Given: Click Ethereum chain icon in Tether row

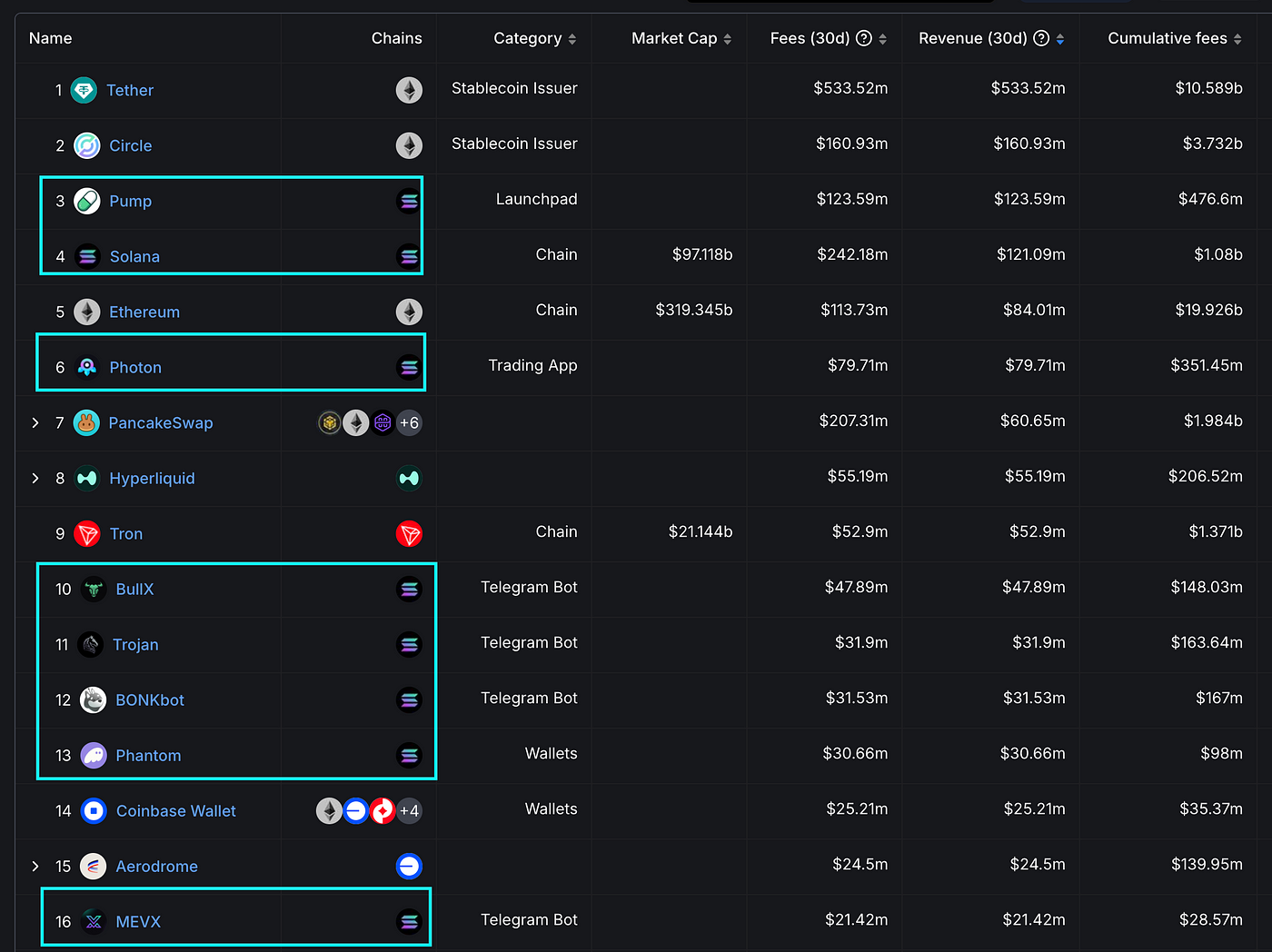Looking at the screenshot, I should tap(409, 90).
